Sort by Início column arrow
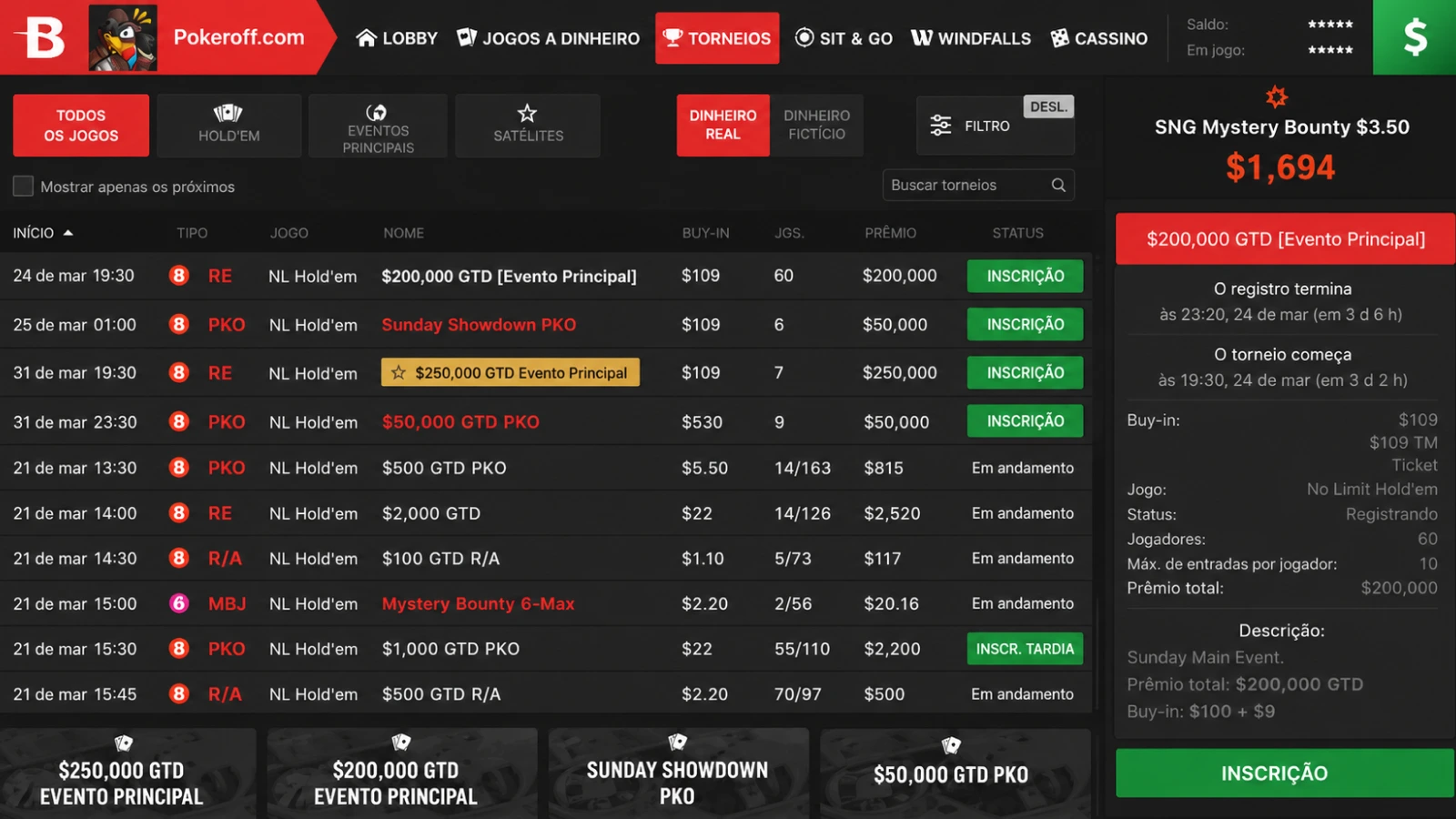Screen dimensions: 1456x819 67,233
